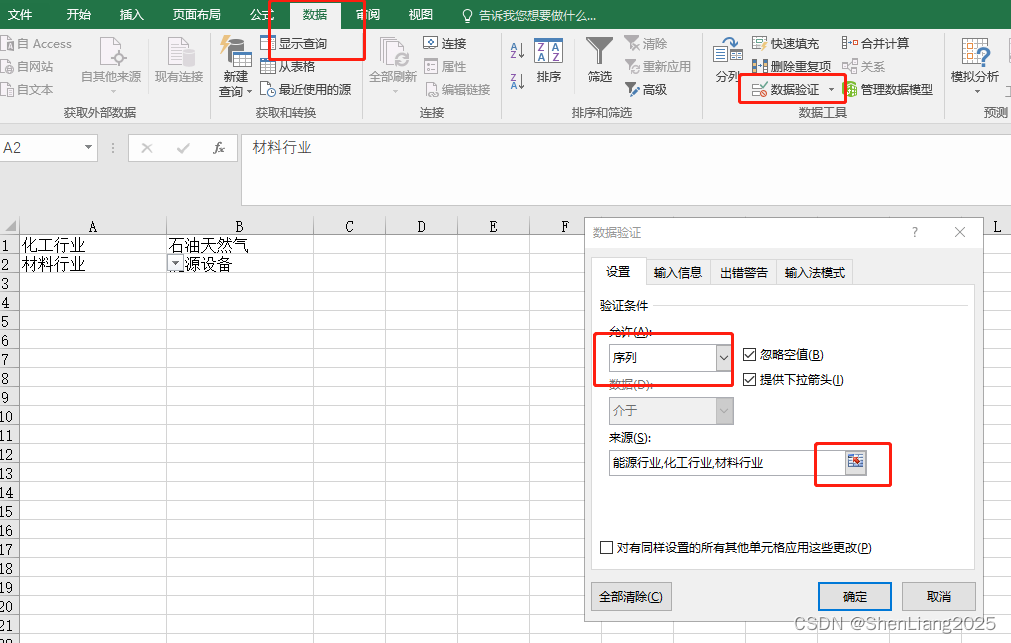Screen dimensions: 1011x643
Task: Enable applying changes to all identical cells
Action: pyautogui.click(x=606, y=547)
